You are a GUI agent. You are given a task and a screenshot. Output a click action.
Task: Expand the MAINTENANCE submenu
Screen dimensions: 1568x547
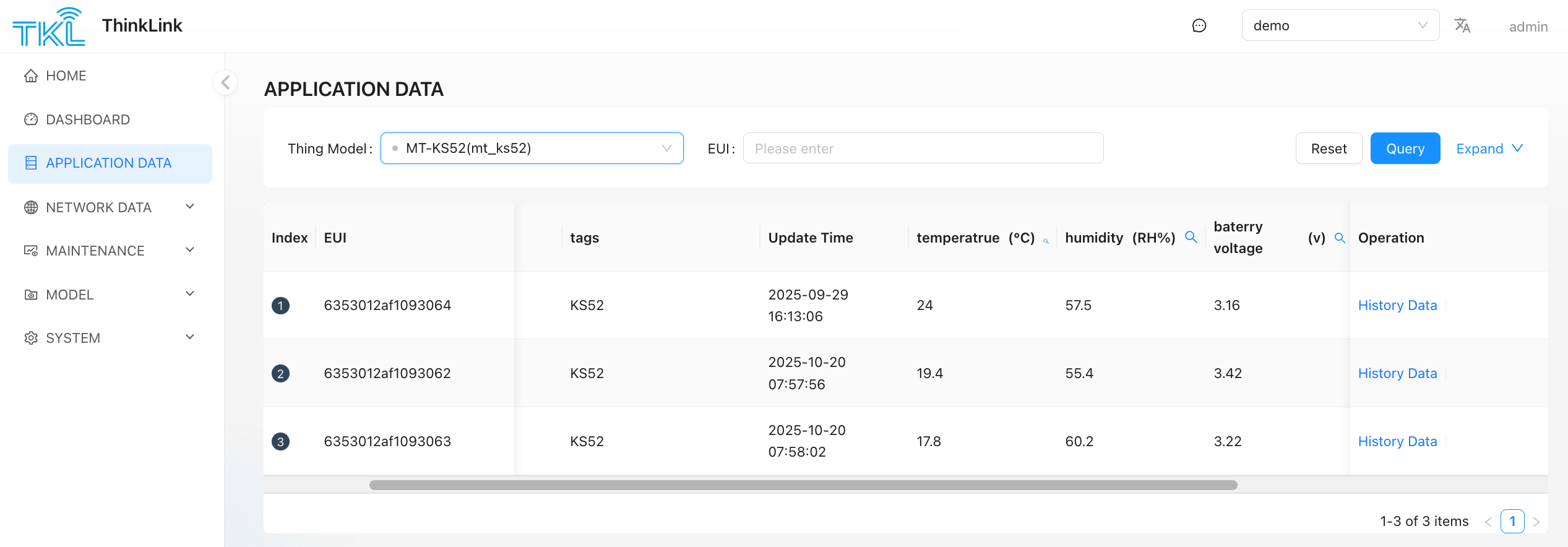(x=110, y=251)
